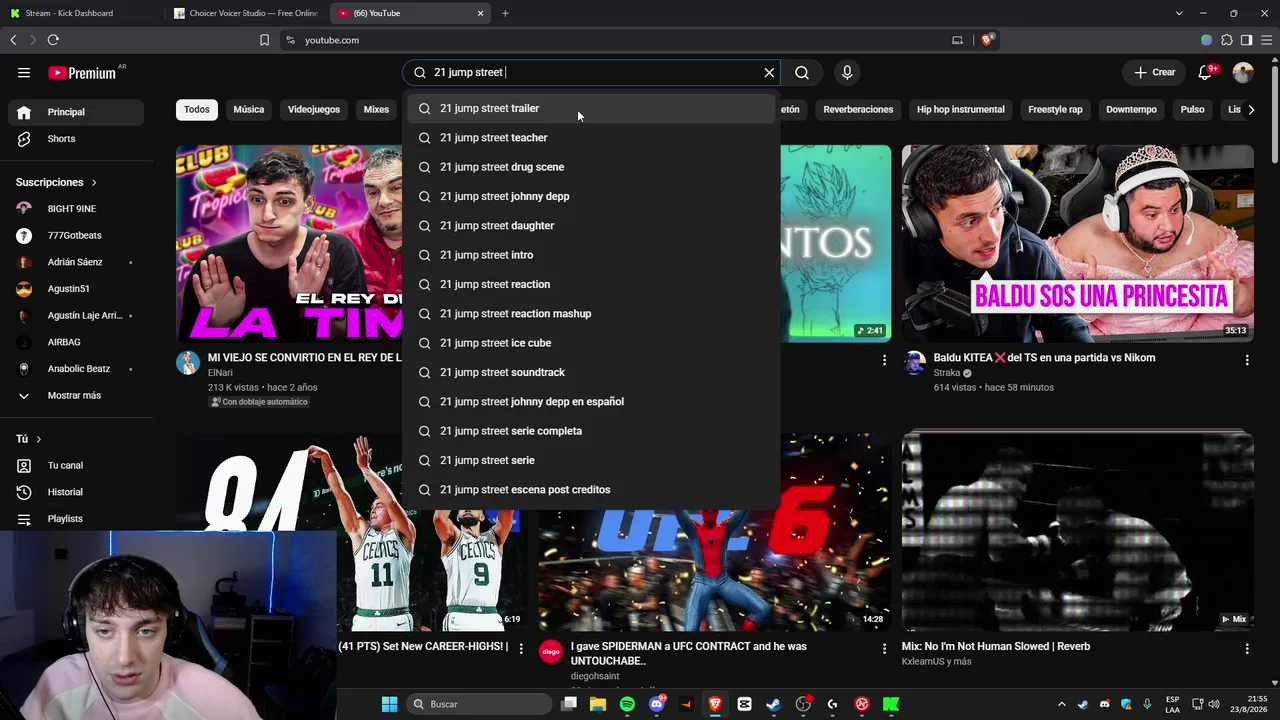Open Shorts in the sidebar
This screenshot has width=1280, height=720.
(x=77, y=139)
